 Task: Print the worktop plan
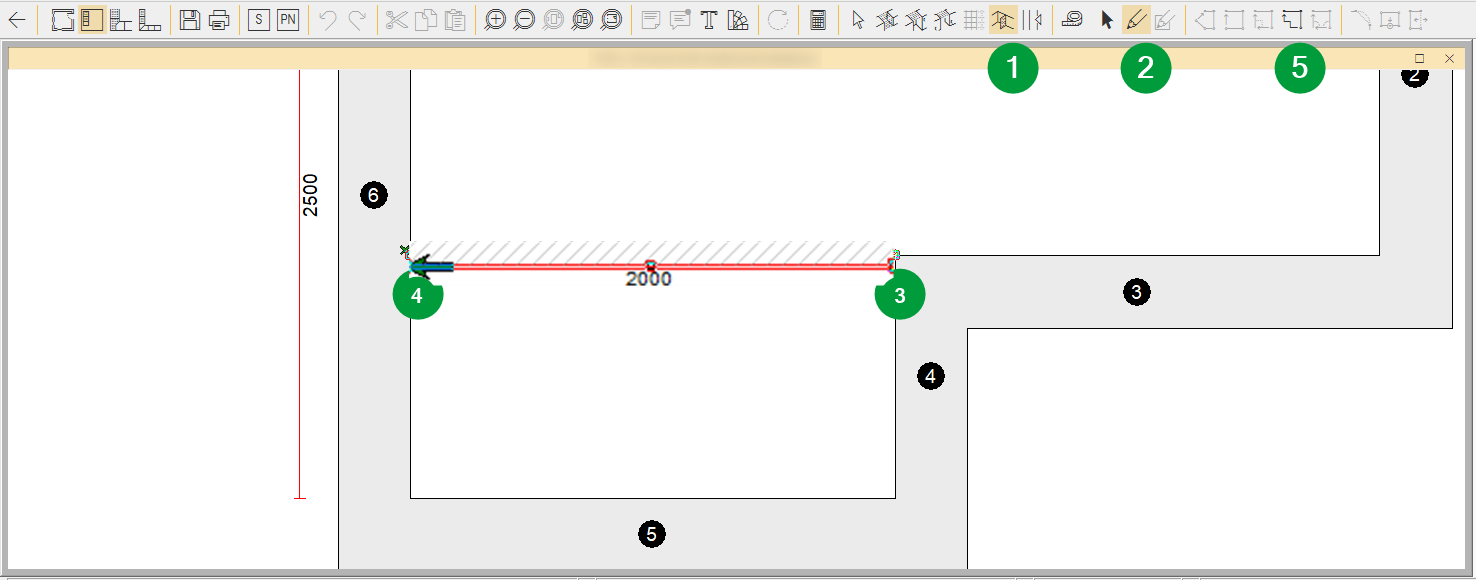pos(219,19)
